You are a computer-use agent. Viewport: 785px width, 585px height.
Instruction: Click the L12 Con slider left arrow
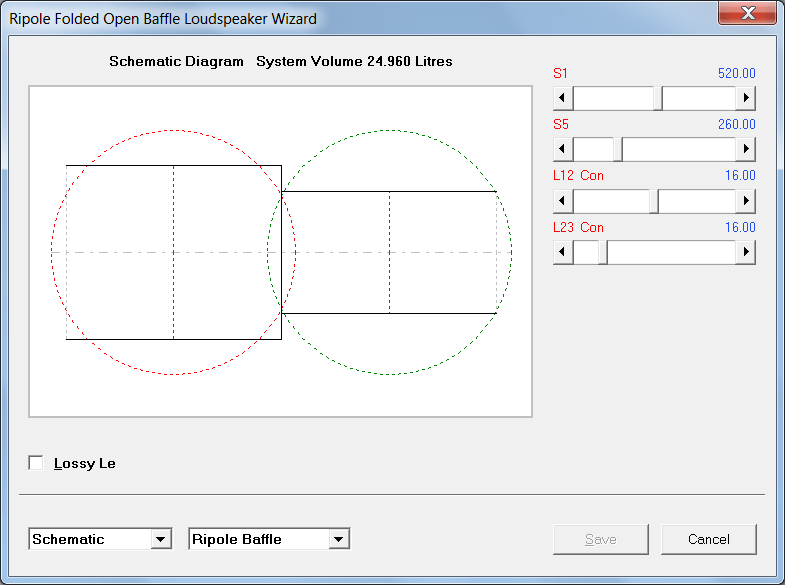pyautogui.click(x=563, y=201)
